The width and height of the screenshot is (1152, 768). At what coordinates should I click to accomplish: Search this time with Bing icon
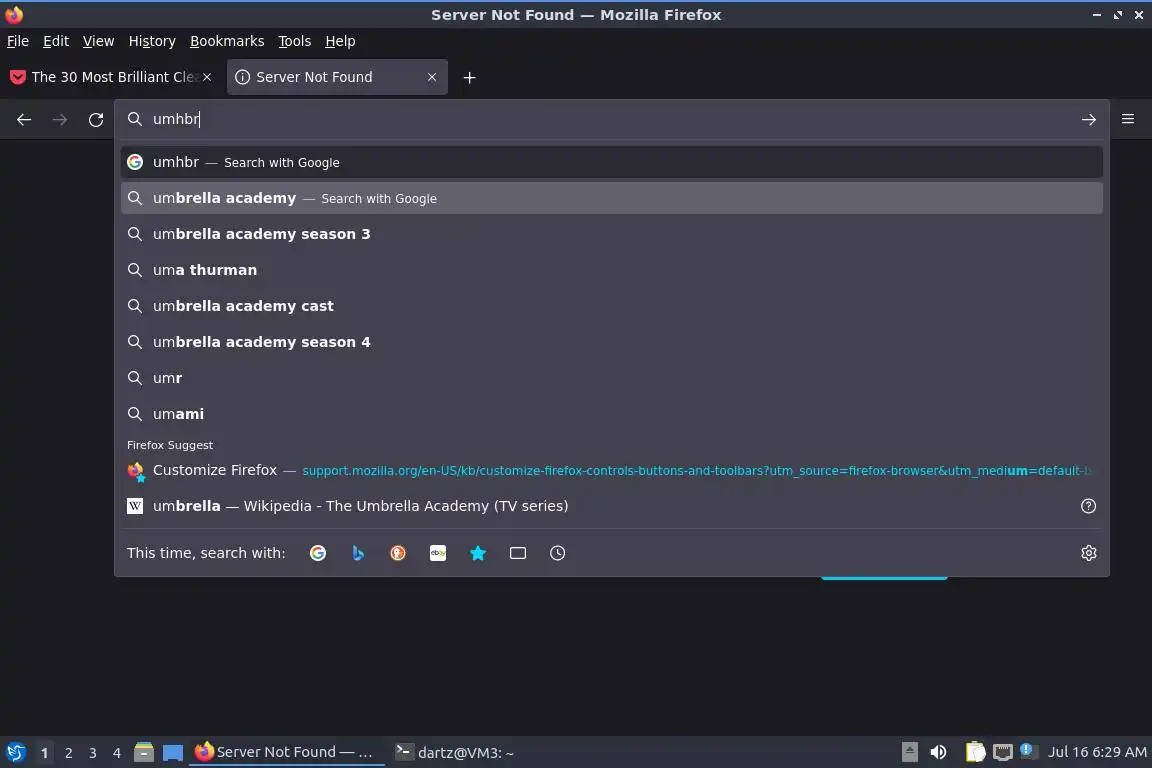[358, 553]
